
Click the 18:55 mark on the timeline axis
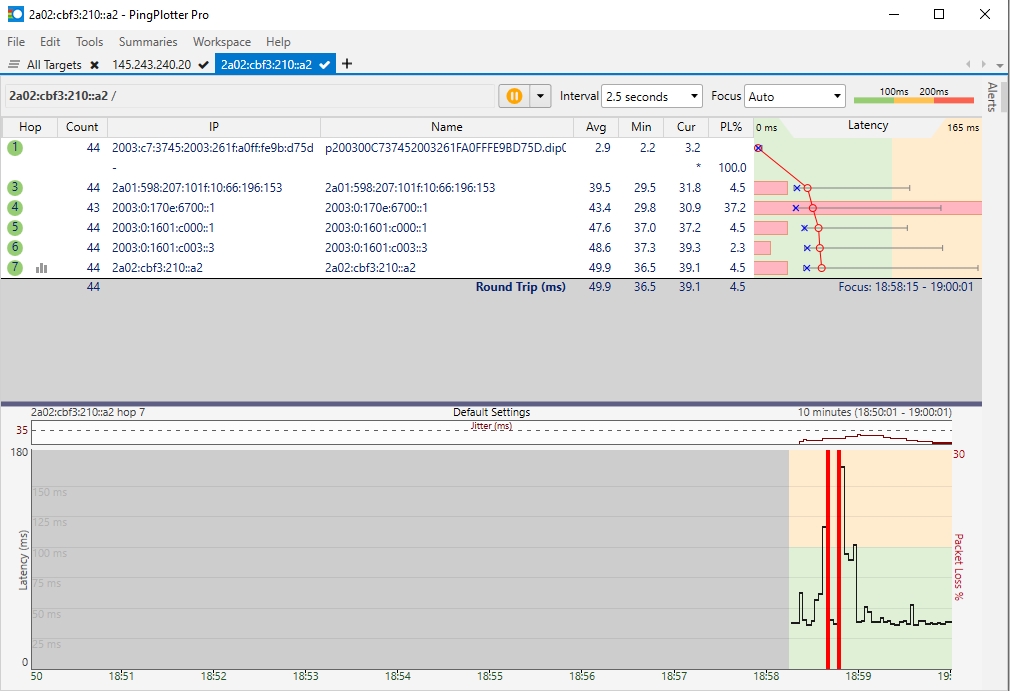490,676
